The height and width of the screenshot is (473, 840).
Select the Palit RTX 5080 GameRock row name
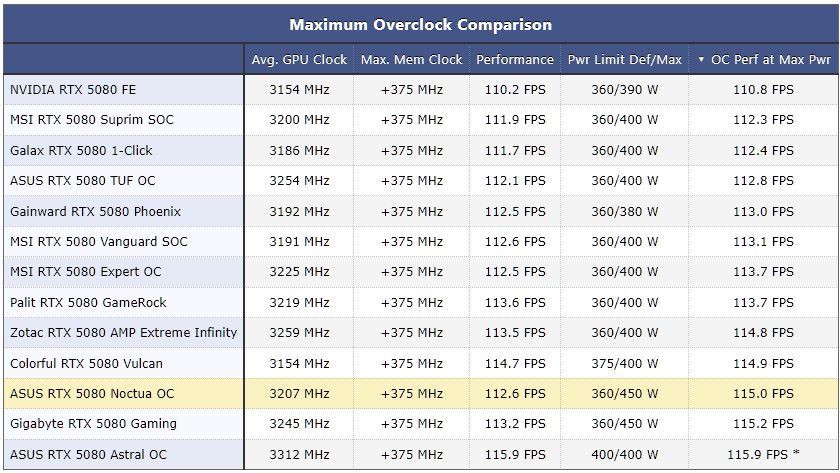pyautogui.click(x=88, y=303)
